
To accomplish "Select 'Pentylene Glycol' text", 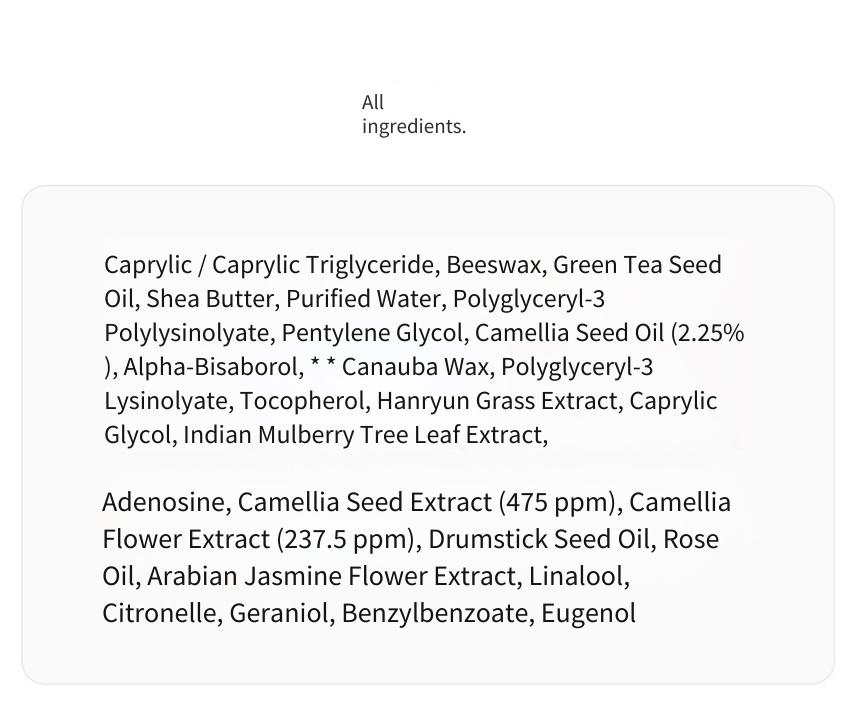I will [372, 333].
